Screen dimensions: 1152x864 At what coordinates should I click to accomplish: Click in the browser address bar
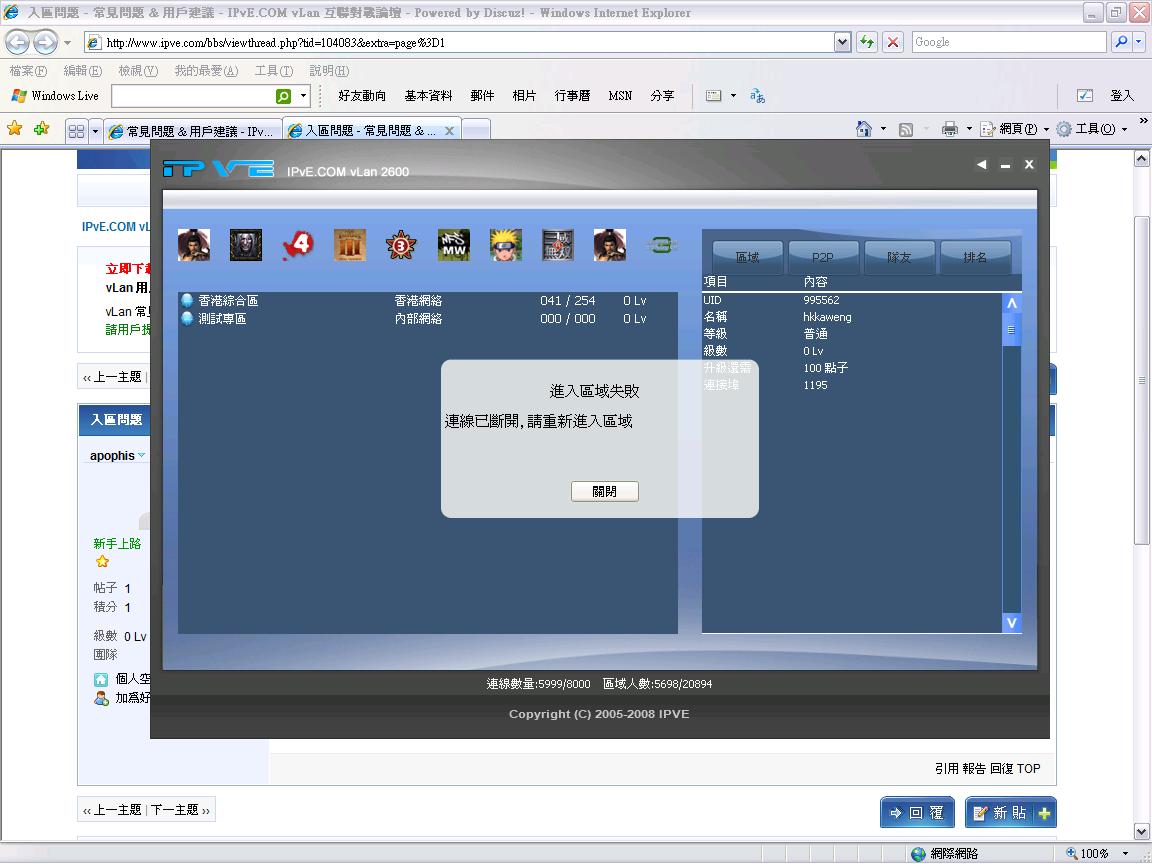point(467,43)
